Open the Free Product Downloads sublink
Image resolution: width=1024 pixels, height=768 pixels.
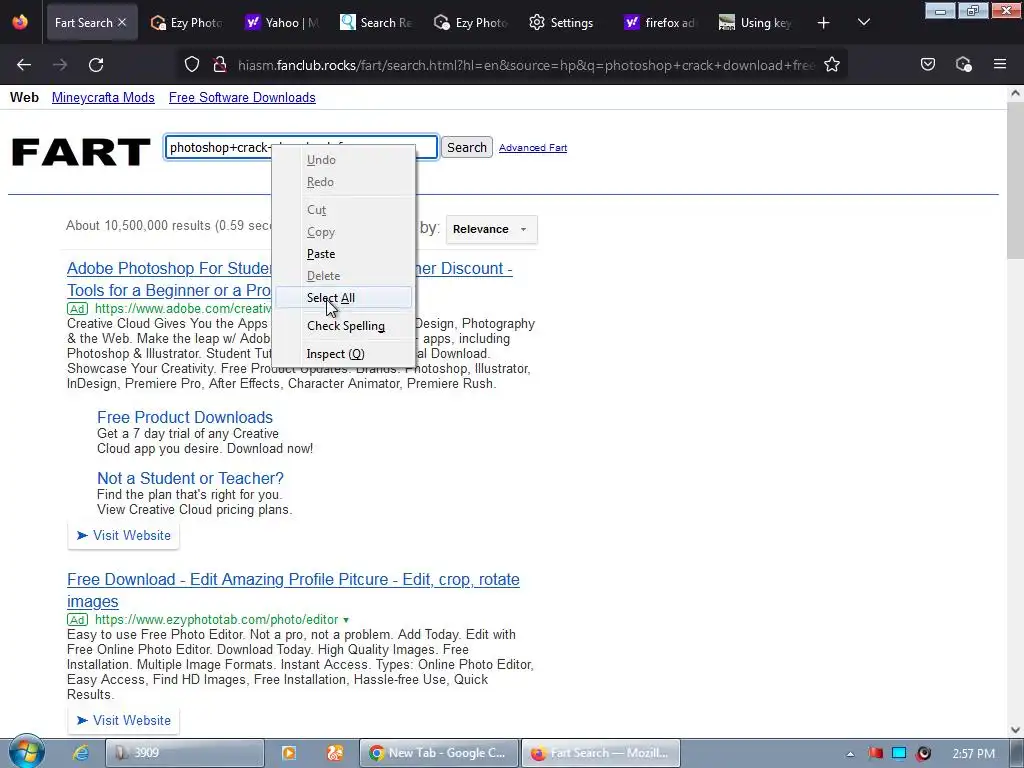[185, 417]
